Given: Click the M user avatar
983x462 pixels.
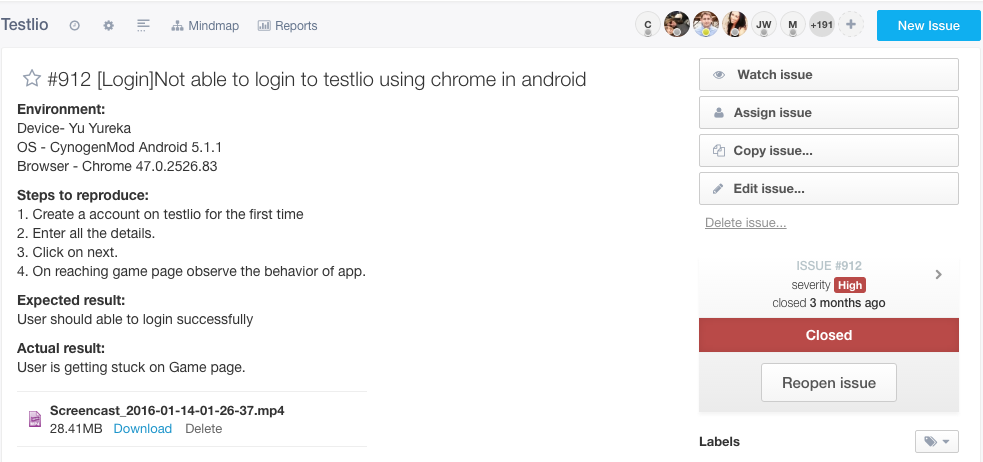Looking at the screenshot, I should click(793, 25).
